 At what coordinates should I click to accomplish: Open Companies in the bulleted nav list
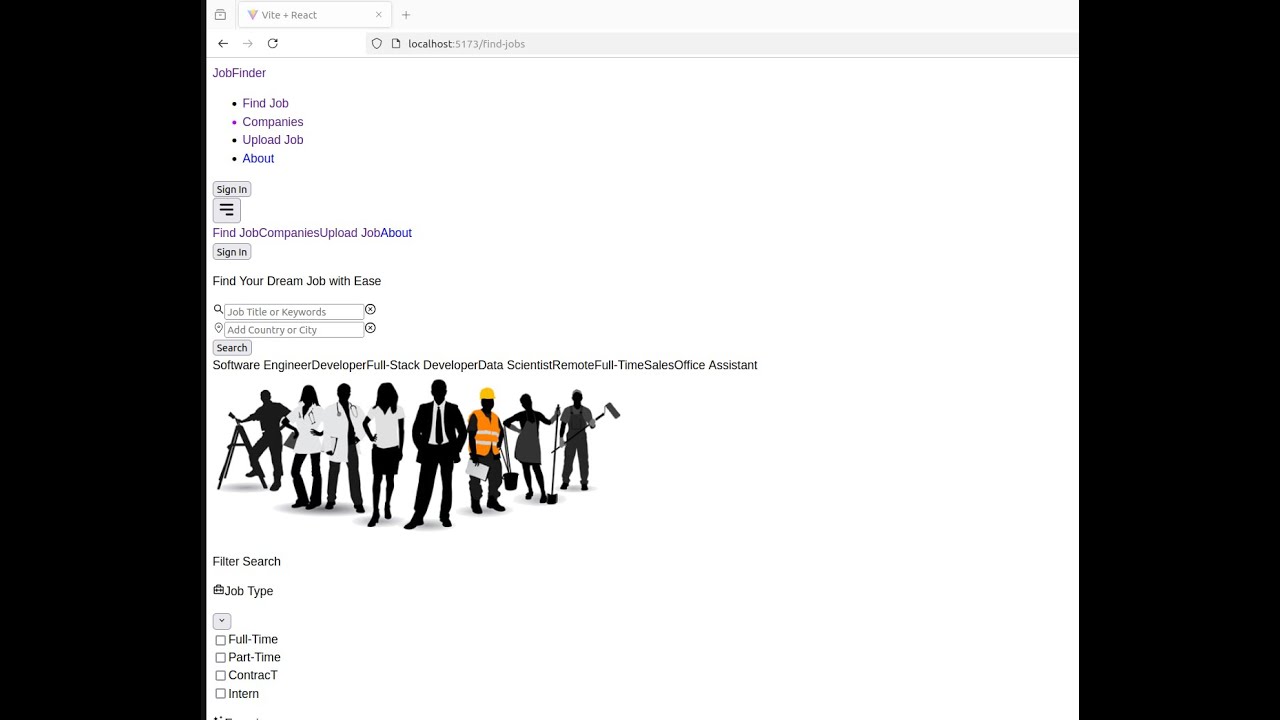click(x=272, y=122)
